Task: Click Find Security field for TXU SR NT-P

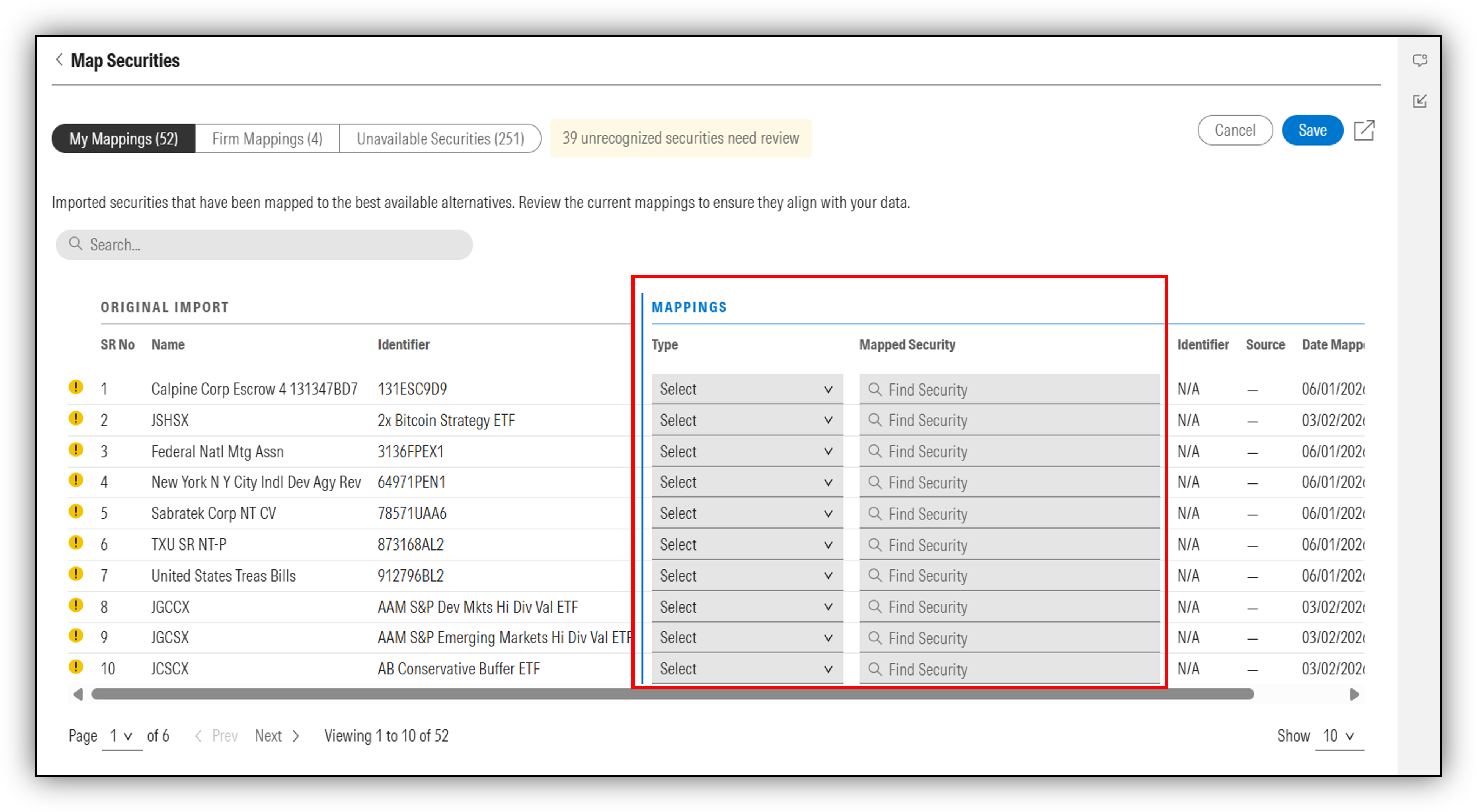Action: pyautogui.click(x=1009, y=545)
